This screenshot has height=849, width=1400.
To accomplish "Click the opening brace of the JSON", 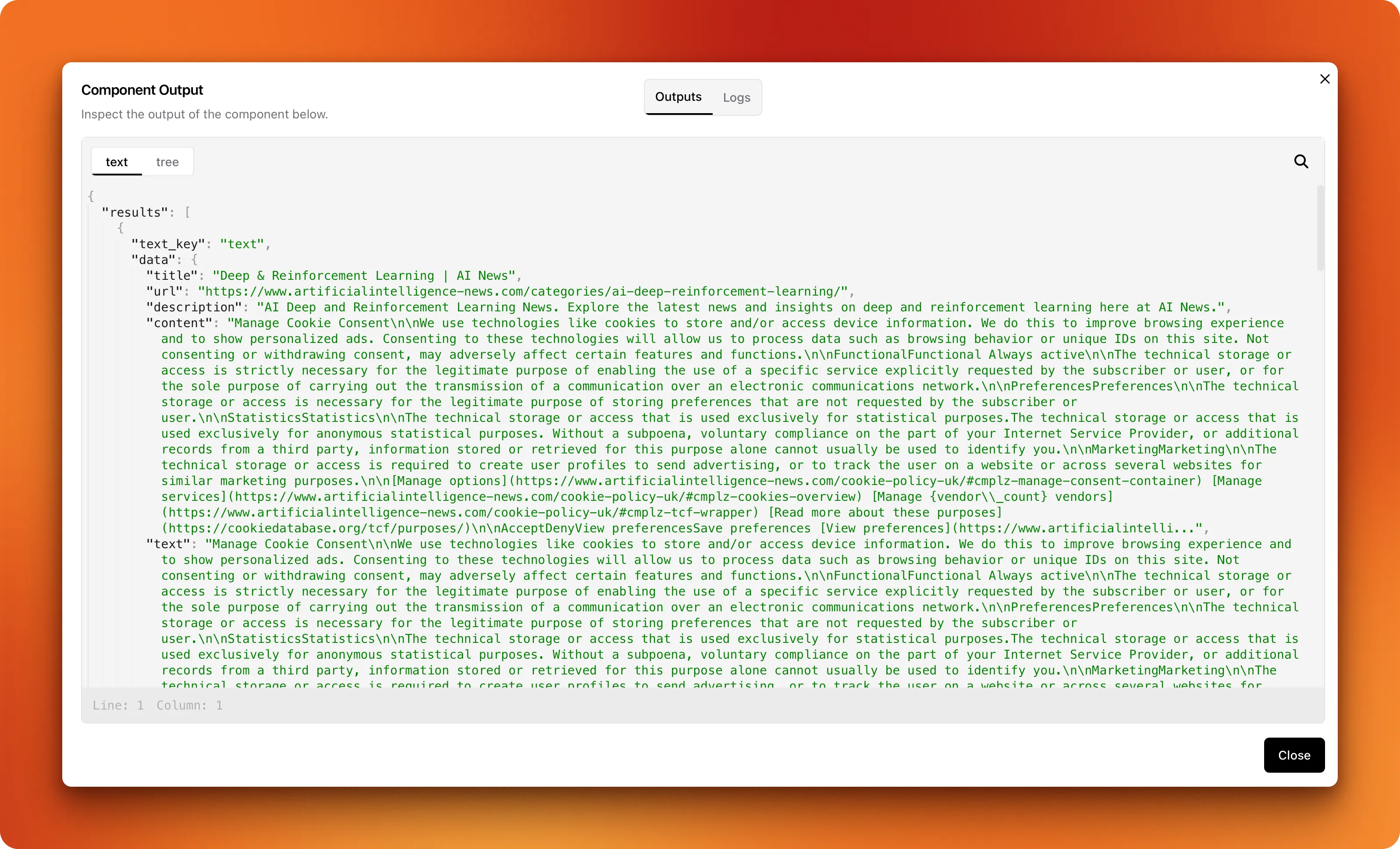I will 92,196.
